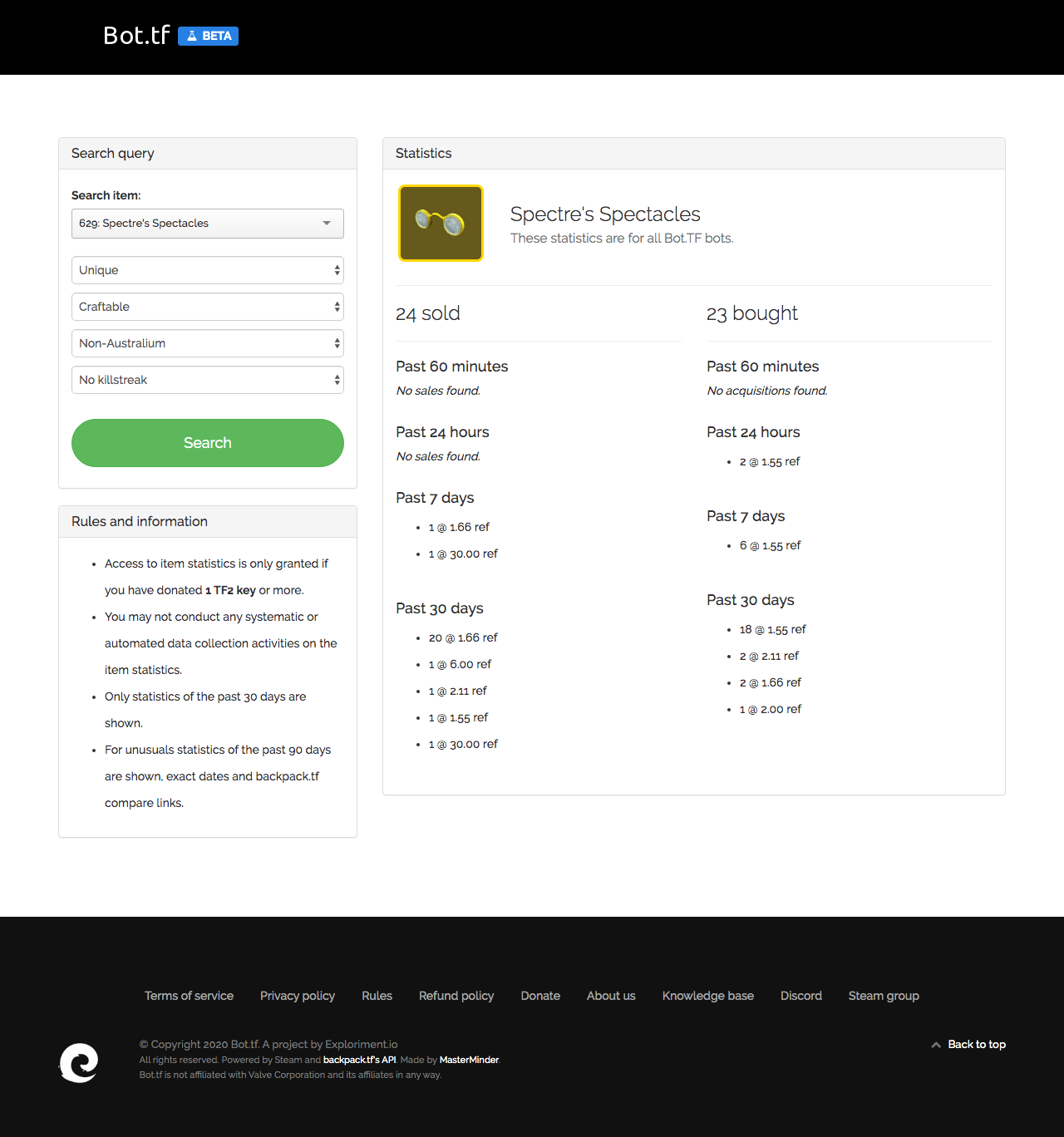Select the "20 @ 1.66 ref" sold entry

click(x=463, y=637)
